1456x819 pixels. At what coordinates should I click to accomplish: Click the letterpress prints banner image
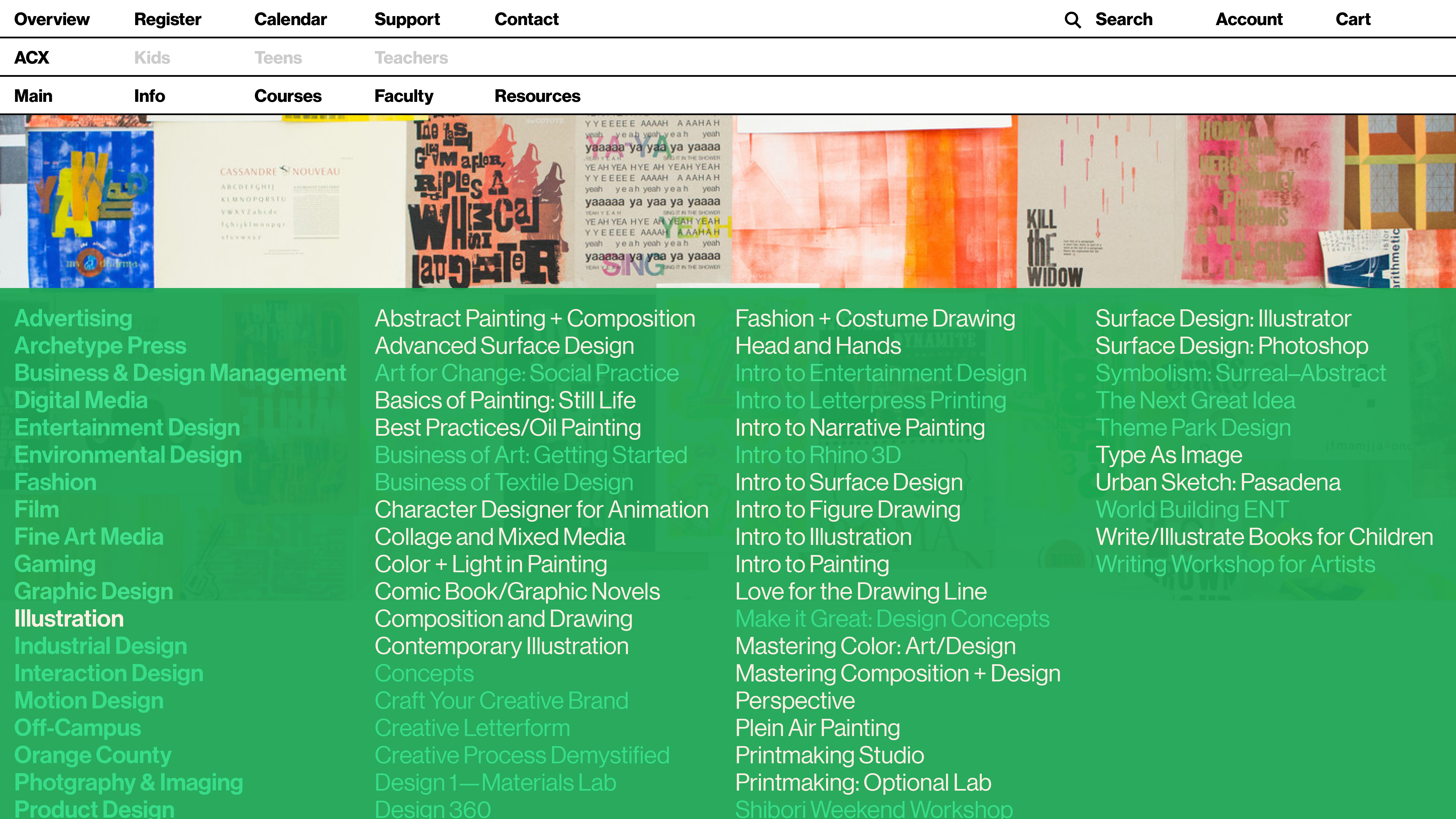click(x=728, y=201)
